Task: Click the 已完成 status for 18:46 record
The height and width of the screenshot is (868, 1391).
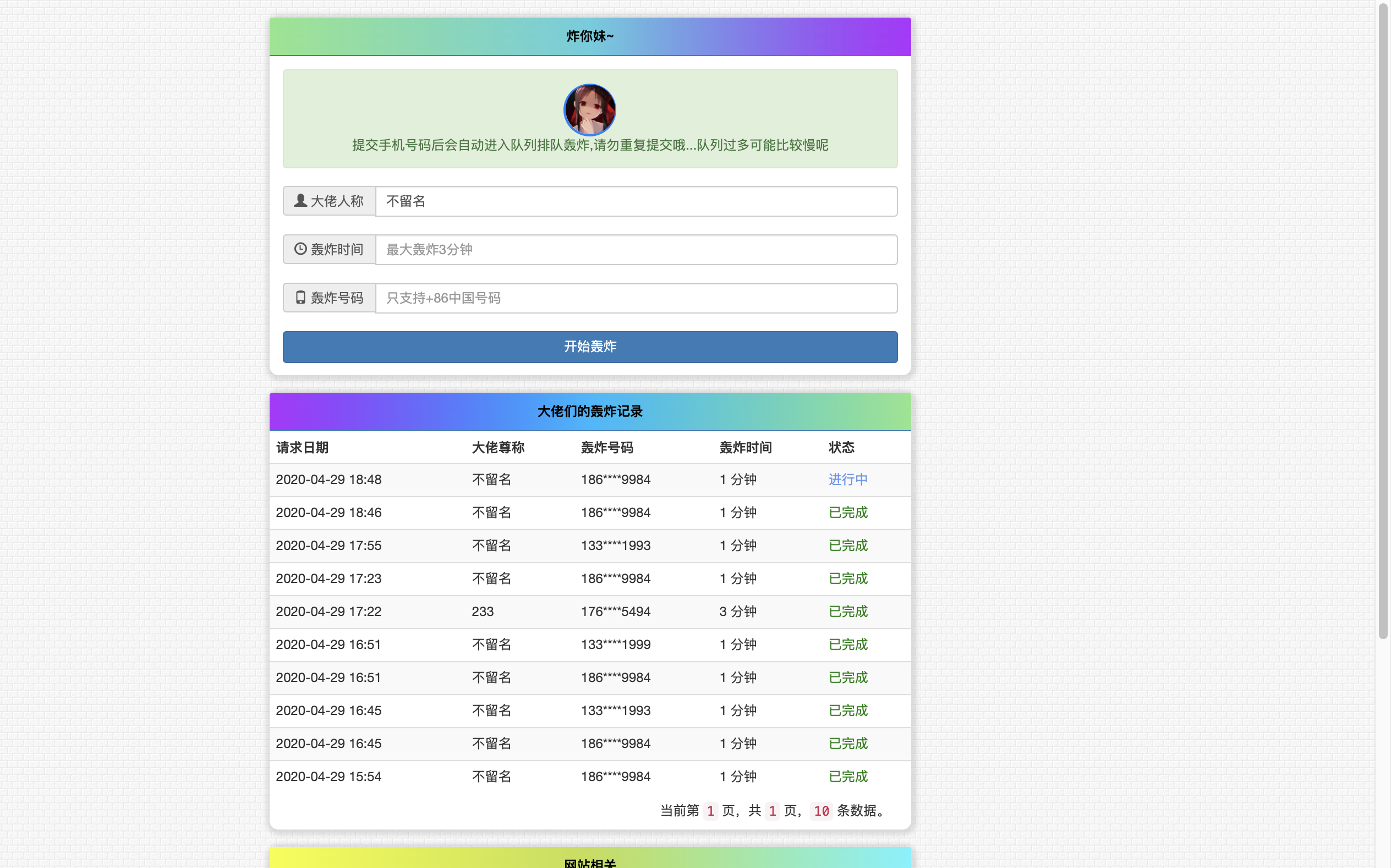Action: (x=847, y=512)
